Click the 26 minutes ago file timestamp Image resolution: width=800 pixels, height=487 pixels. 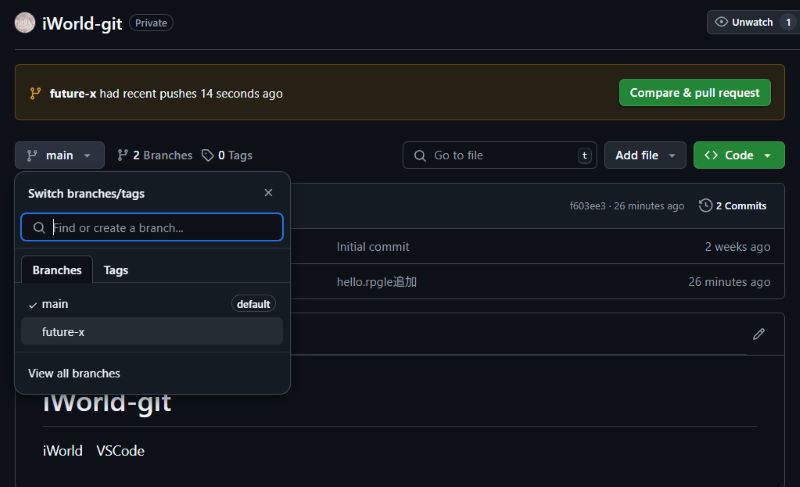pos(729,281)
